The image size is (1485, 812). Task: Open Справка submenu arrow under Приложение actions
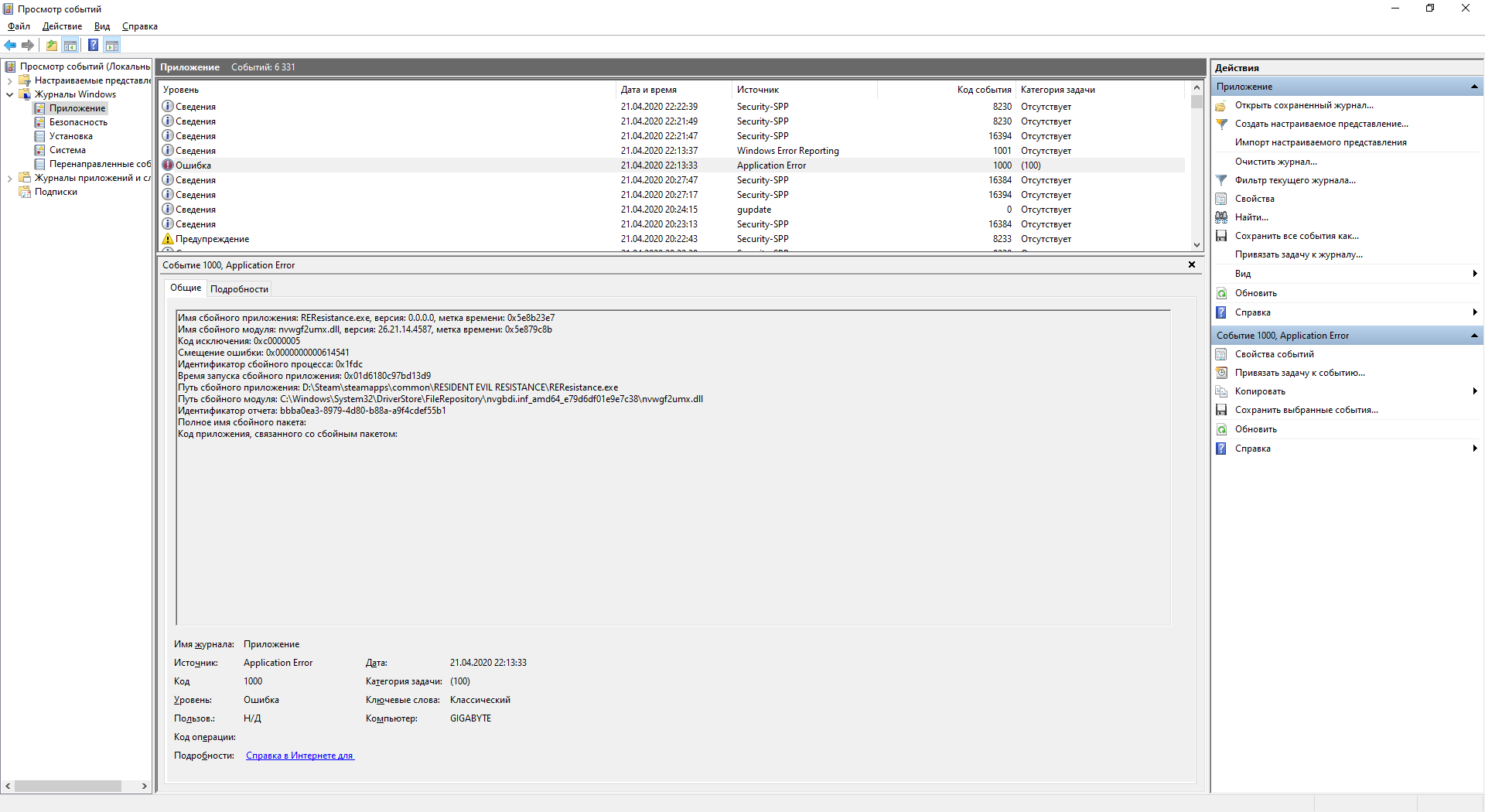(x=1475, y=312)
